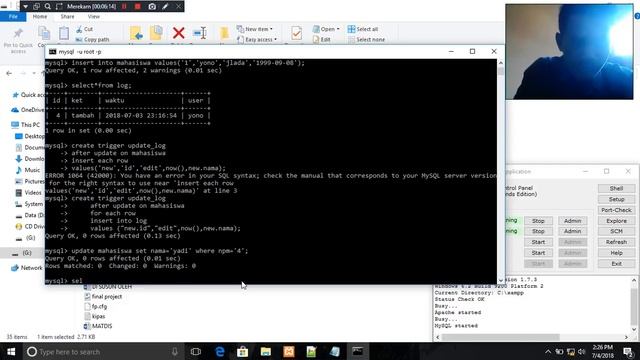Open command prompt icon in taskbar
The height and width of the screenshot is (360, 640).
coord(358,351)
